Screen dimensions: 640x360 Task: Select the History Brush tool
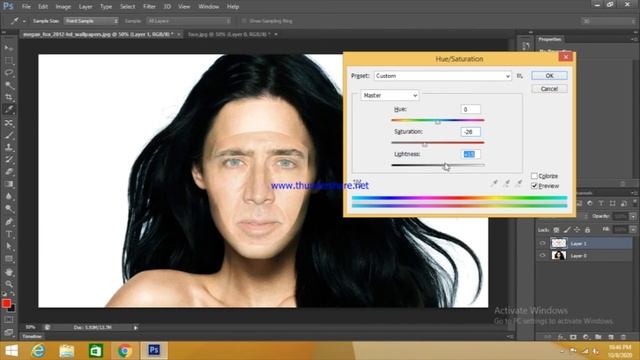[x=9, y=159]
